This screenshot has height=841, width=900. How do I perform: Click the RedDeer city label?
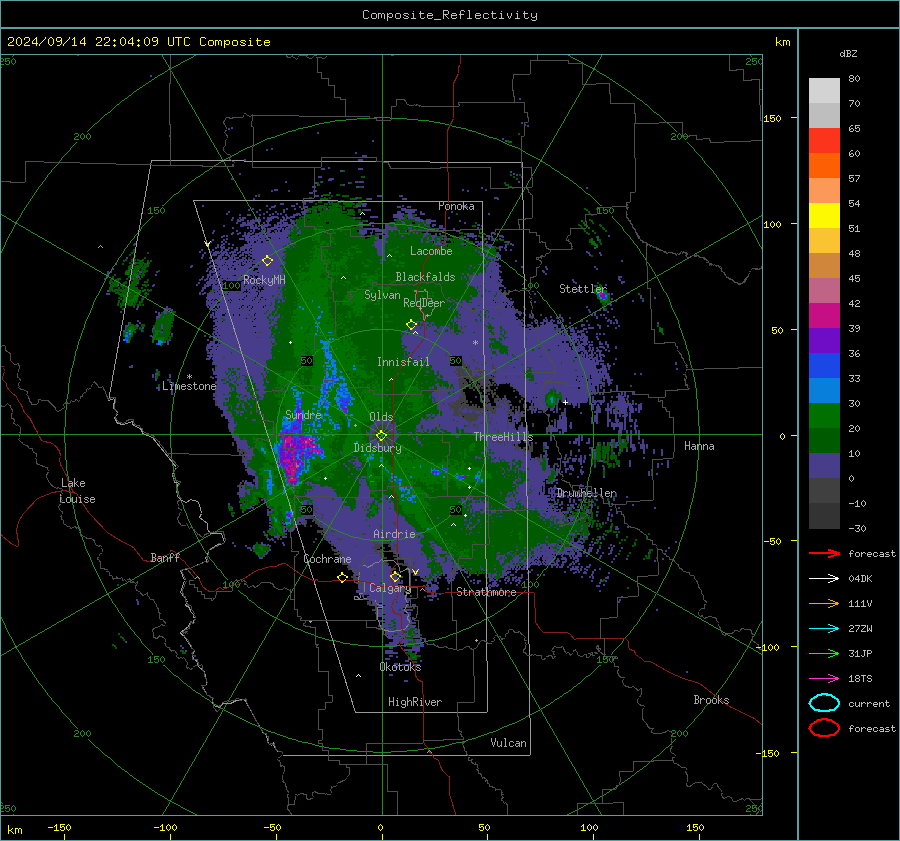click(424, 303)
